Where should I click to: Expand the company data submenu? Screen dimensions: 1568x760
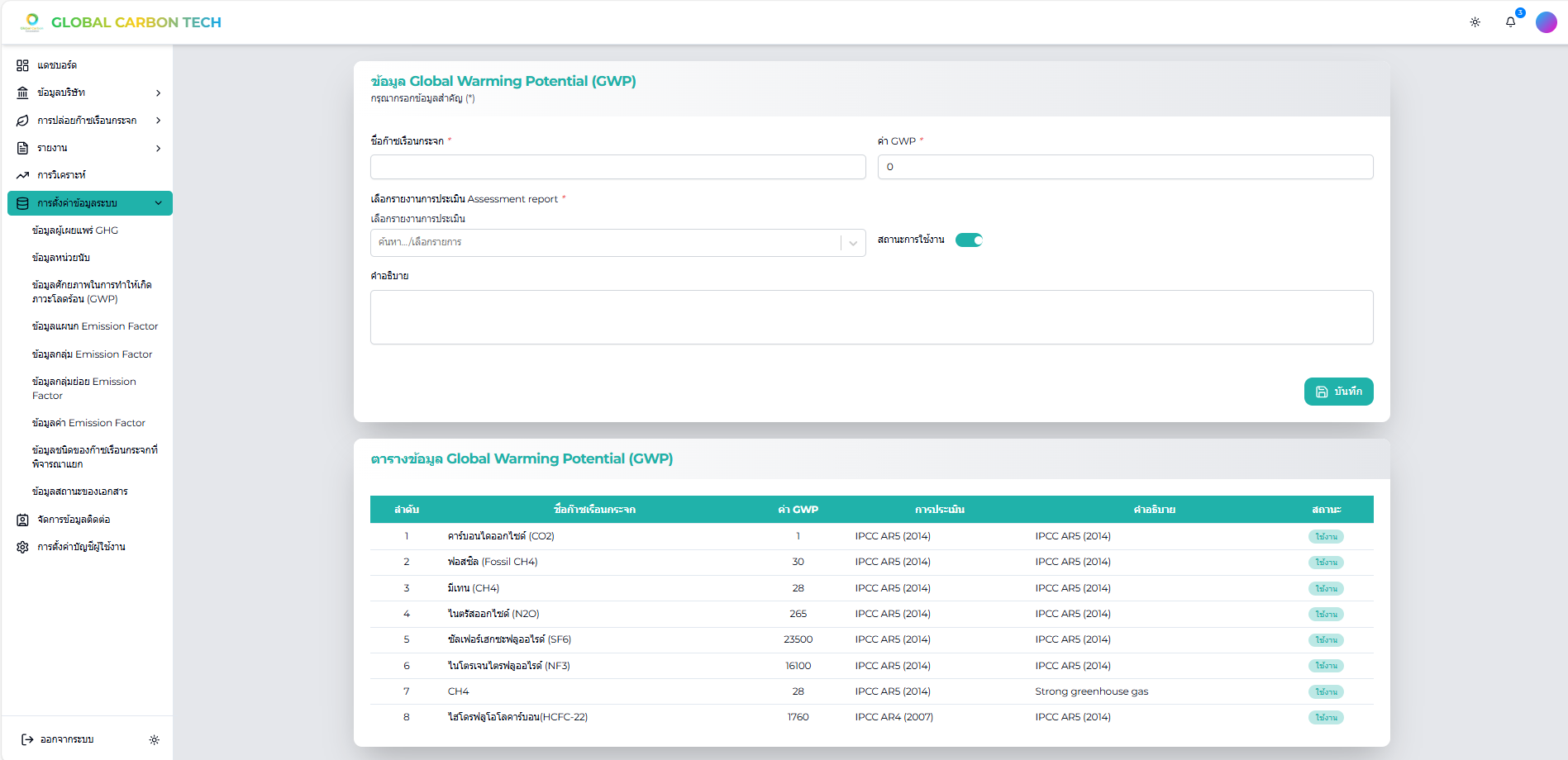[x=158, y=93]
